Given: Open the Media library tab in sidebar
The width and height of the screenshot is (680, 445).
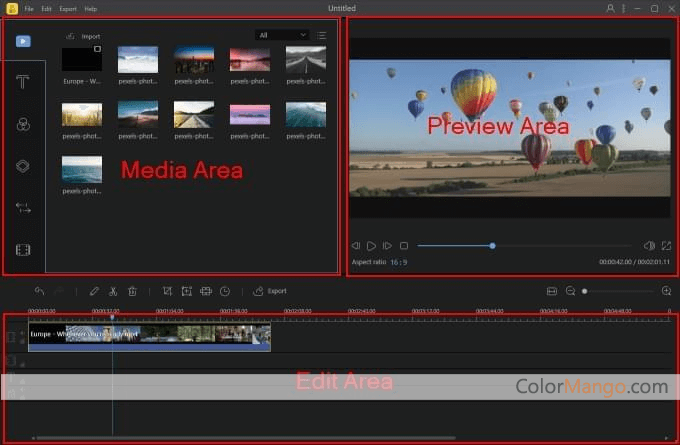Looking at the screenshot, I should (23, 41).
